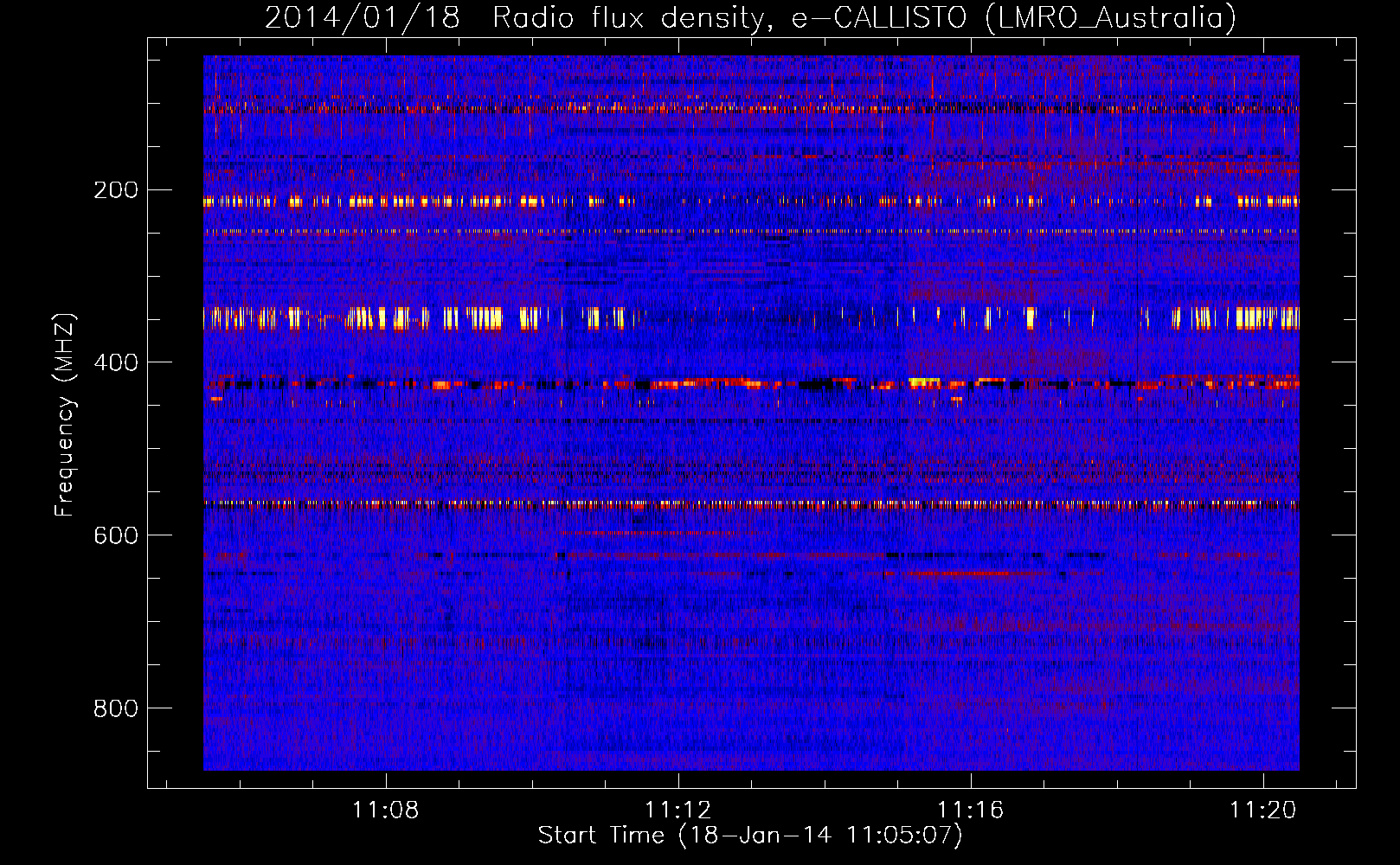Click the 'Start Time (18-Jan-14 11:05:07)' x-axis label
Image resolution: width=1400 pixels, height=865 pixels.
click(750, 835)
